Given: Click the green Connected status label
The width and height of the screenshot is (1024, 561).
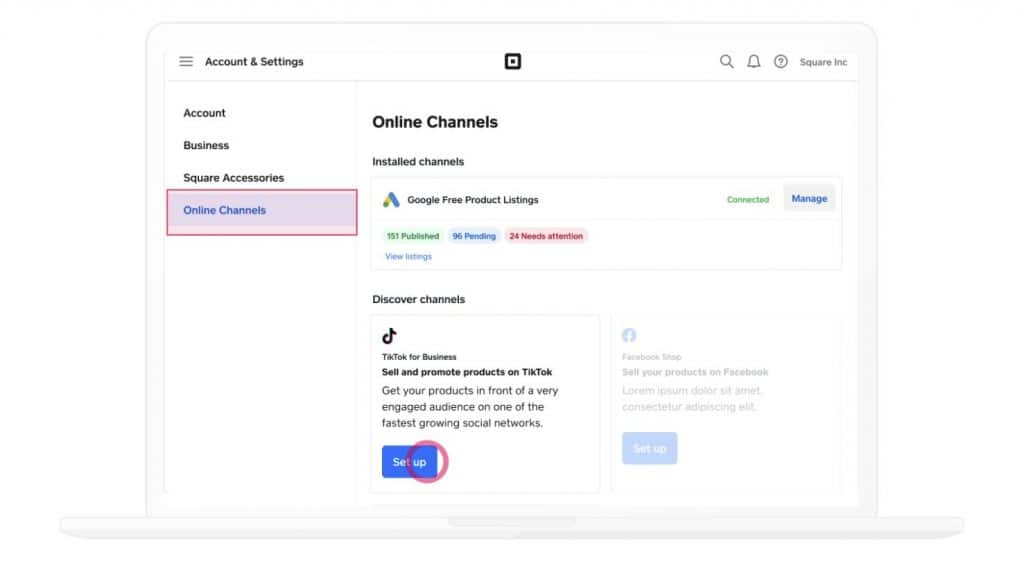Looking at the screenshot, I should (x=748, y=200).
